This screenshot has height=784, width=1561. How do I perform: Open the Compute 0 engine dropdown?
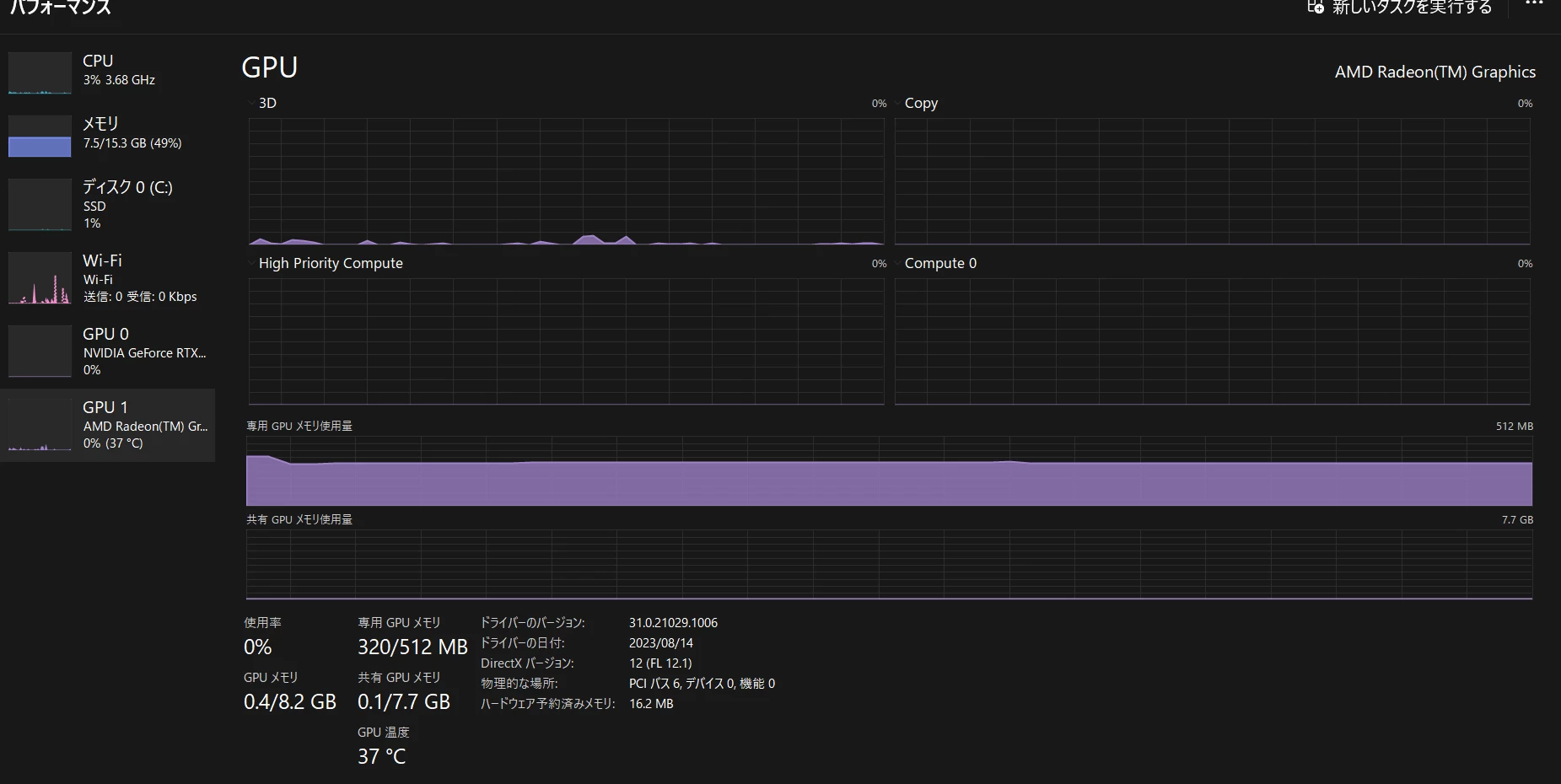click(x=898, y=263)
